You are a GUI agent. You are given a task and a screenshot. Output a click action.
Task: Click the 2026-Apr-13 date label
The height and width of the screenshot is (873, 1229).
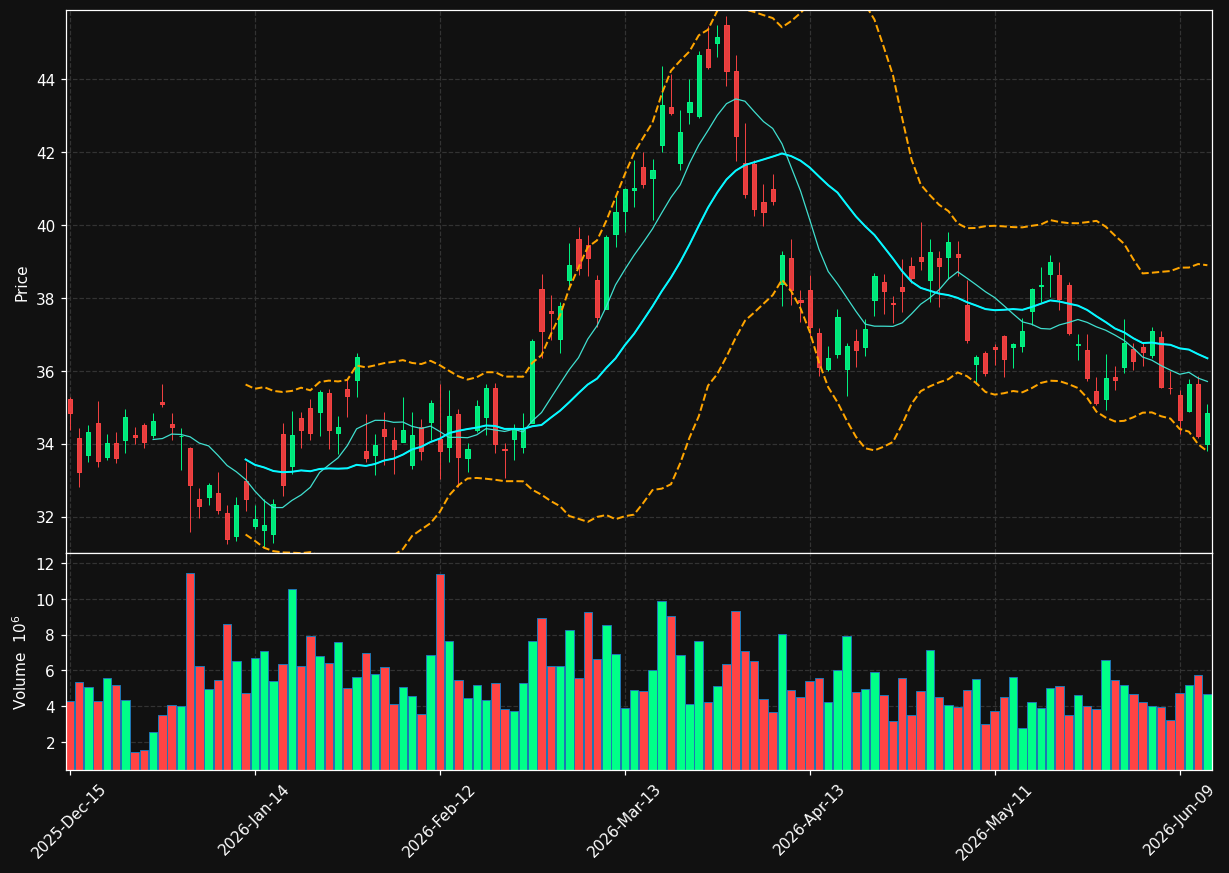[x=808, y=821]
